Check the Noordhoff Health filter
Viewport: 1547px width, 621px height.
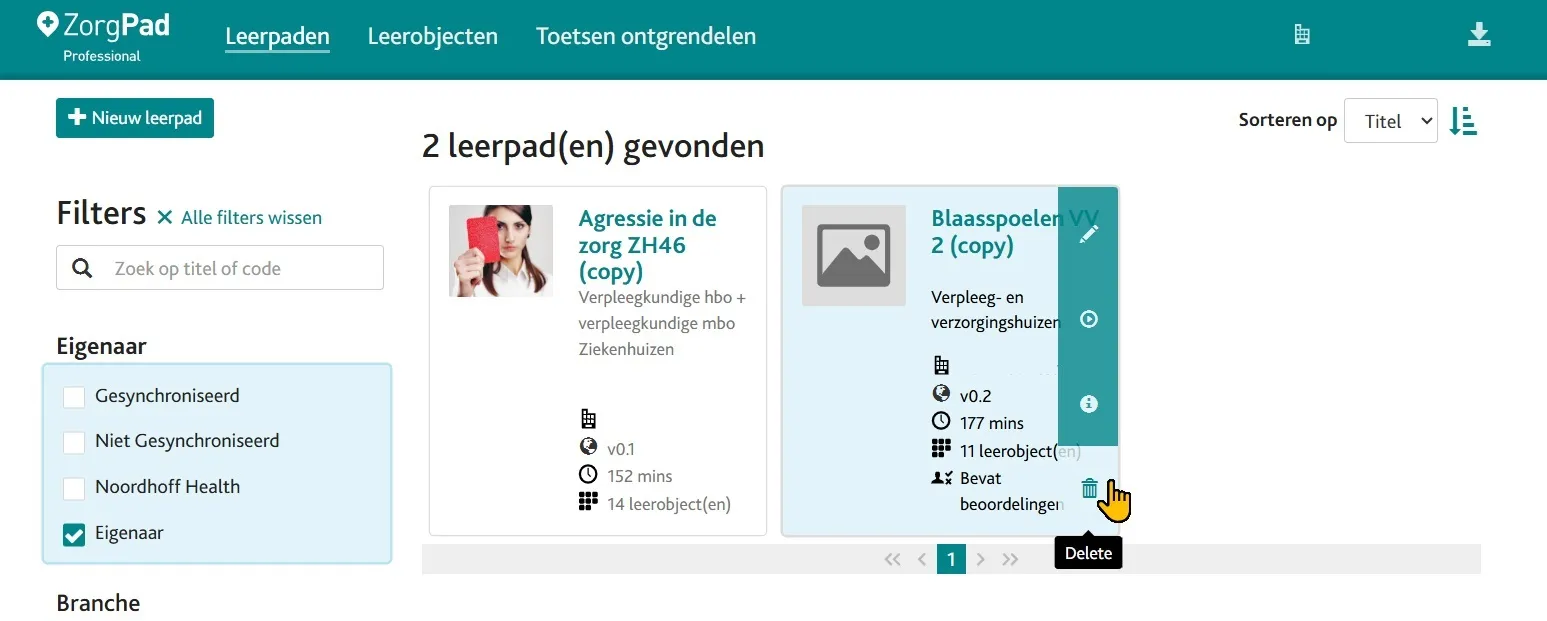point(74,488)
